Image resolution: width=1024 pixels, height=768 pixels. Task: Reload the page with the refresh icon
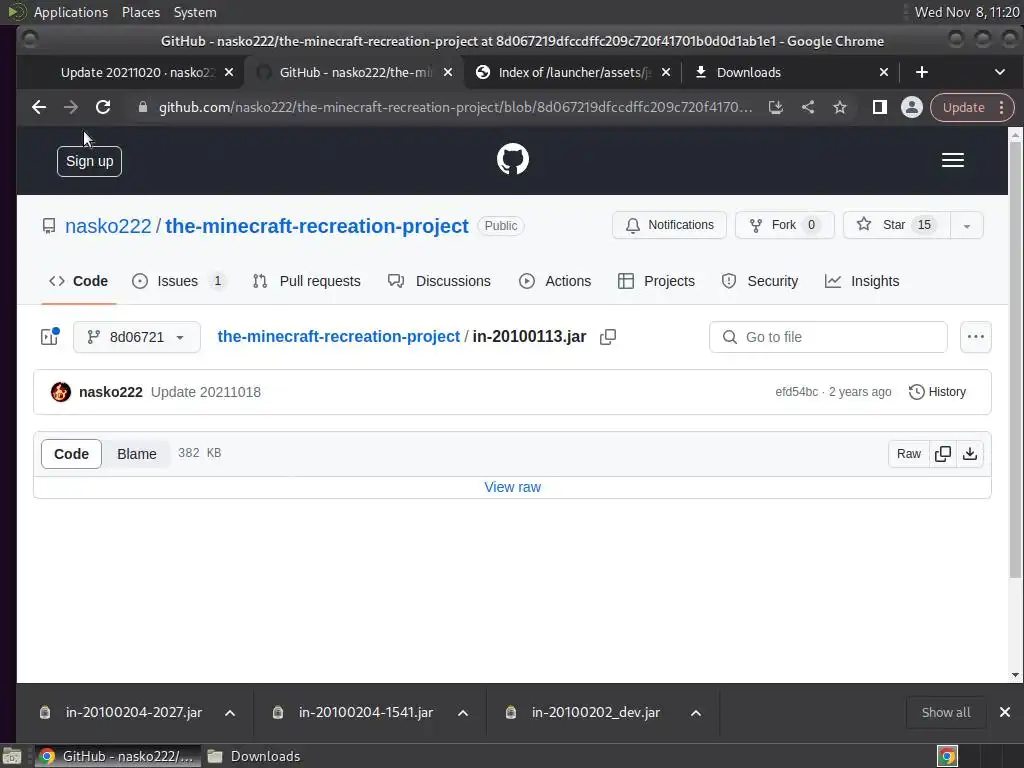pyautogui.click(x=103, y=107)
